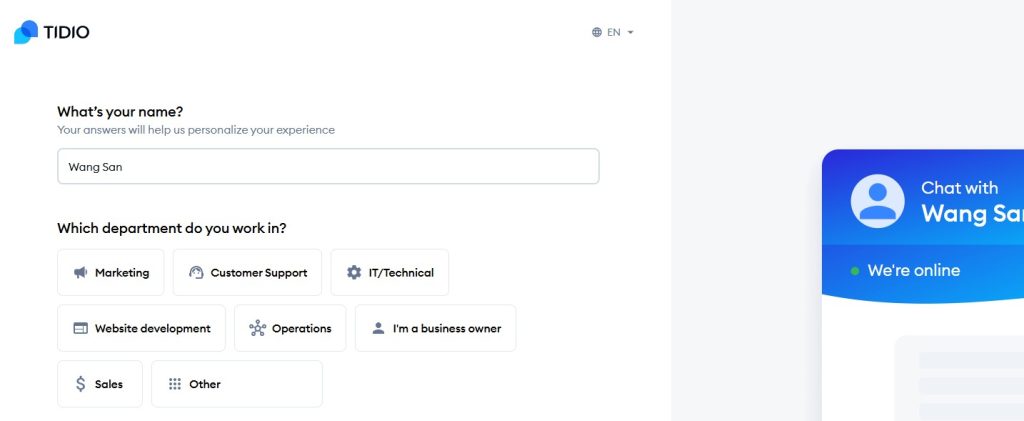Choose the Customer Support department option

pyautogui.click(x=247, y=273)
